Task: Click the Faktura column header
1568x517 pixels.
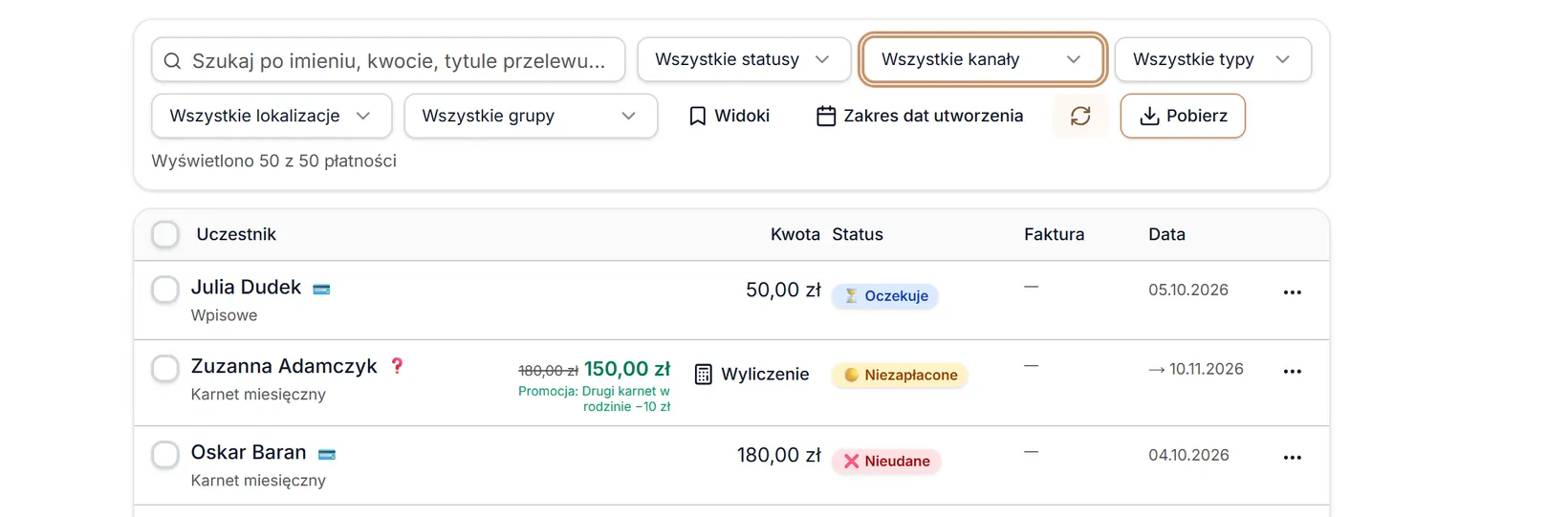Action: 1055,234
